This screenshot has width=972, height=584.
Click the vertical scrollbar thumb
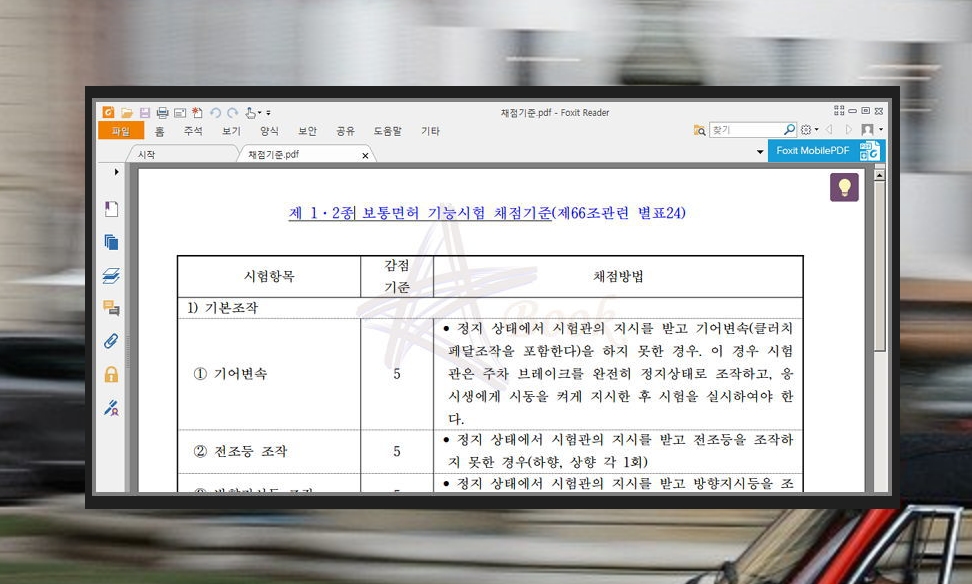tap(879, 267)
